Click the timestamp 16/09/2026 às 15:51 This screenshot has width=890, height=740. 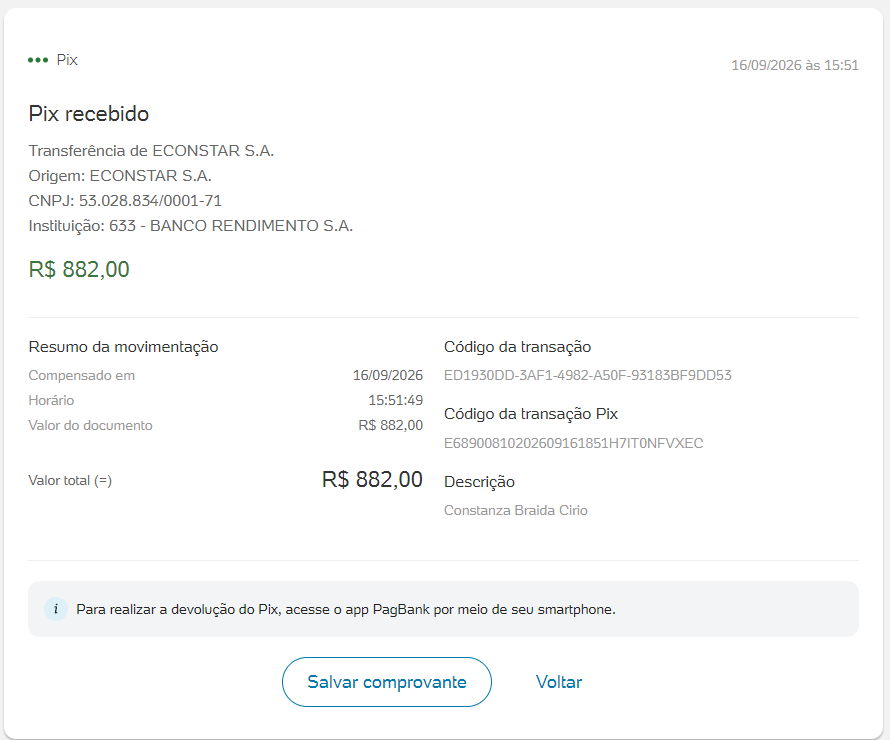[x=795, y=65]
